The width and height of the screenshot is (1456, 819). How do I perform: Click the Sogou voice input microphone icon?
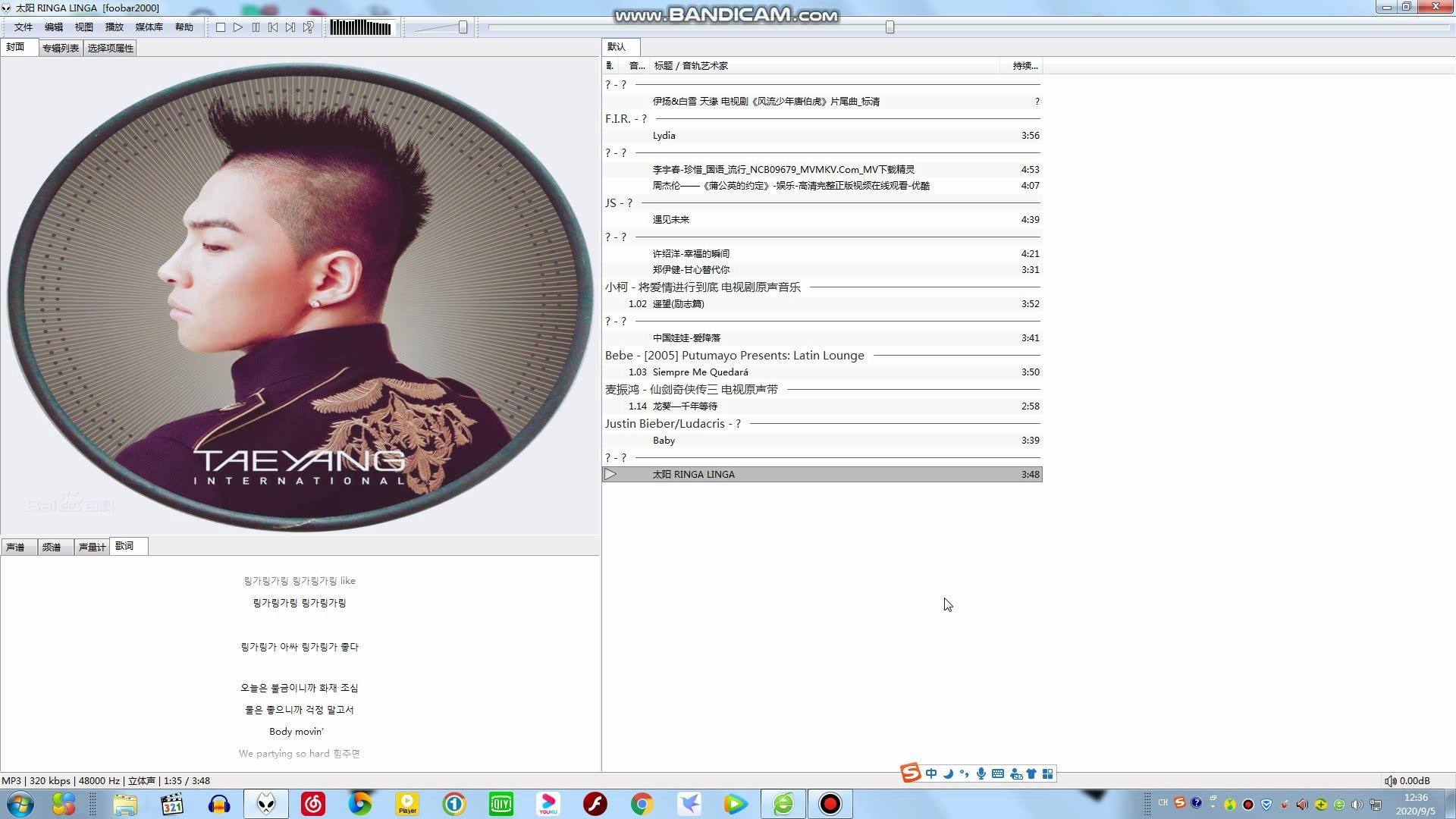[981, 773]
